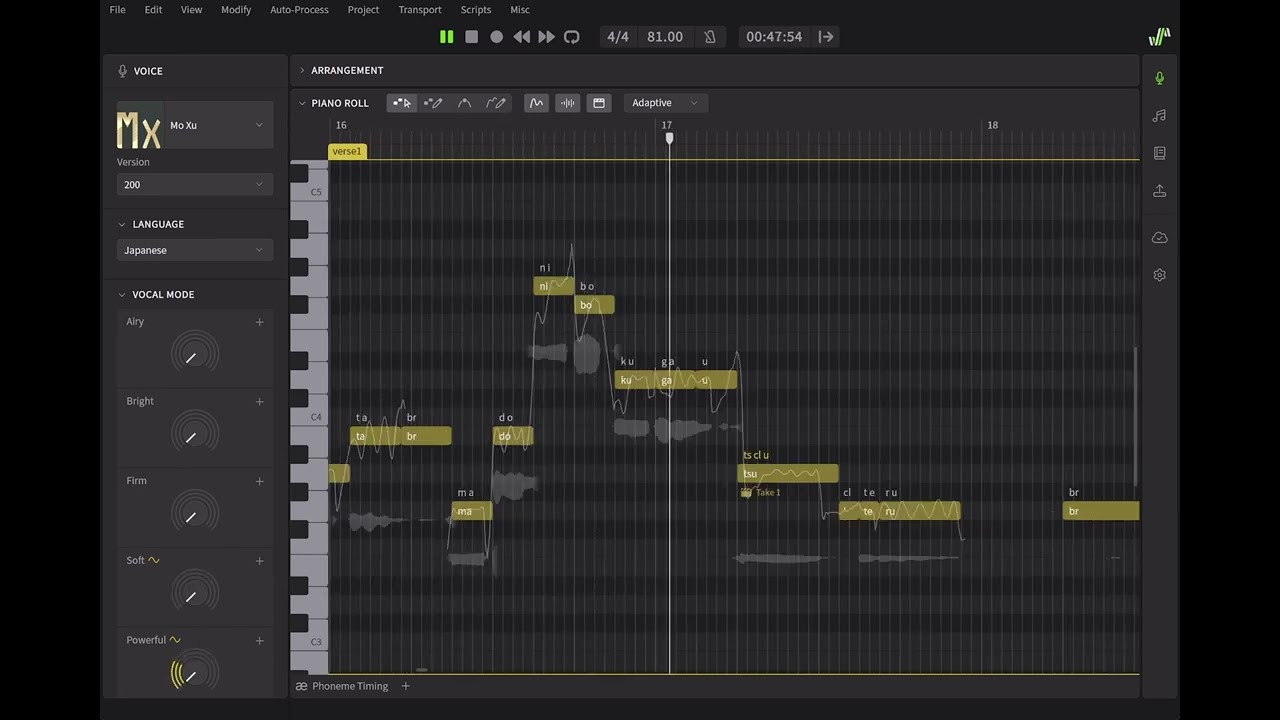Click the plus icon beside Firm
This screenshot has height=720, width=1280.
tap(260, 481)
